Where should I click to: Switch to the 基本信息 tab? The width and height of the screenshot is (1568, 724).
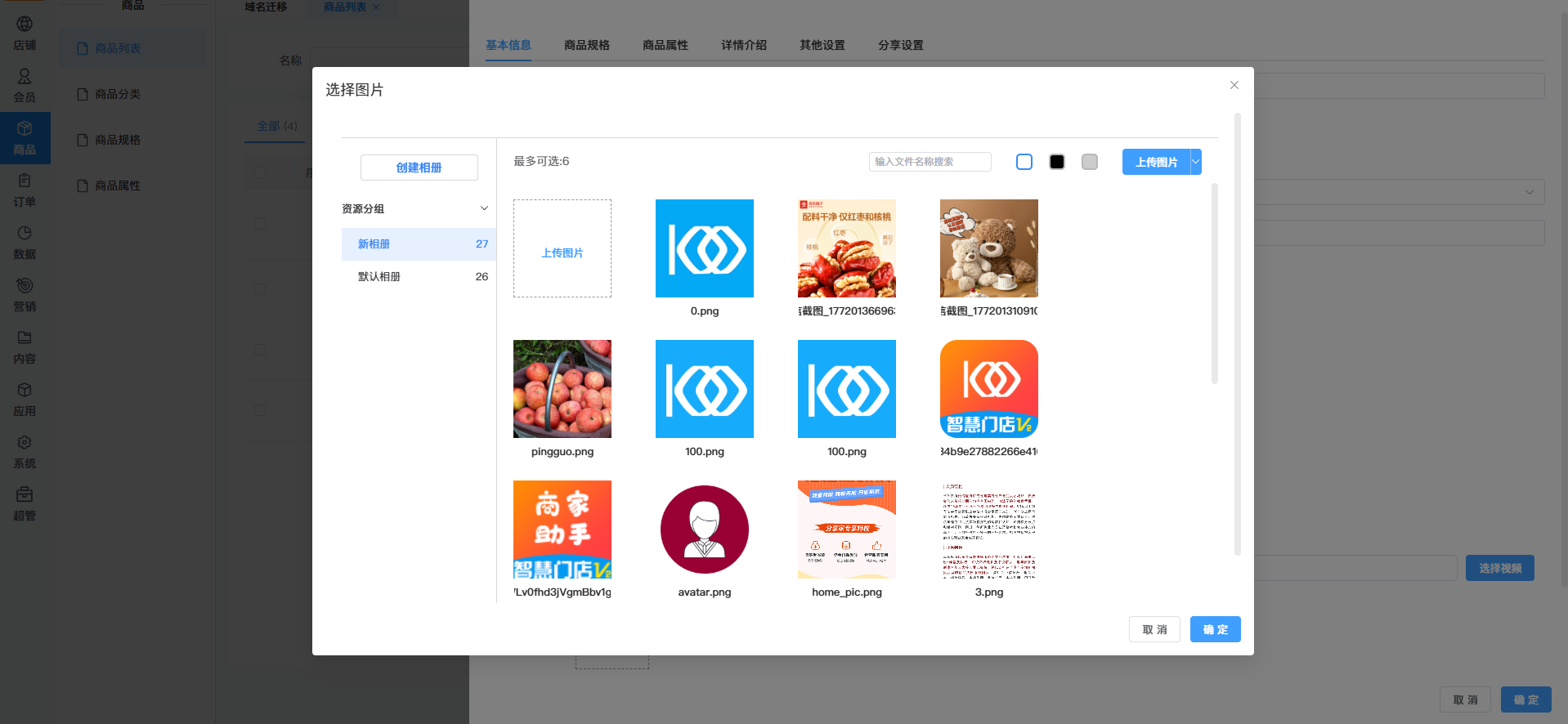[508, 45]
